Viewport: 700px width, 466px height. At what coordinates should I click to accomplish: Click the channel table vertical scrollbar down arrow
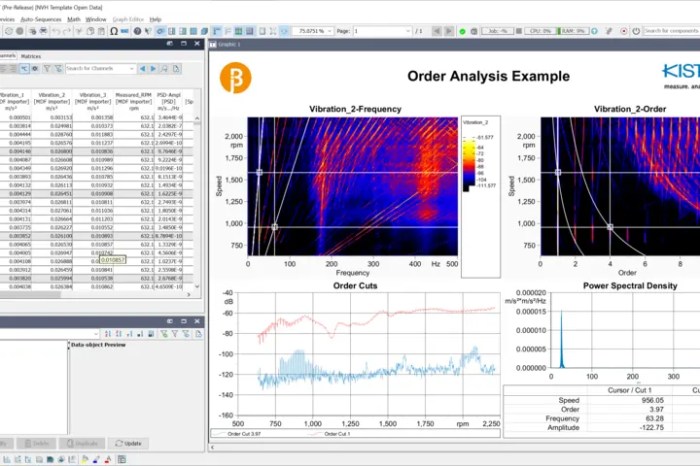tap(197, 287)
